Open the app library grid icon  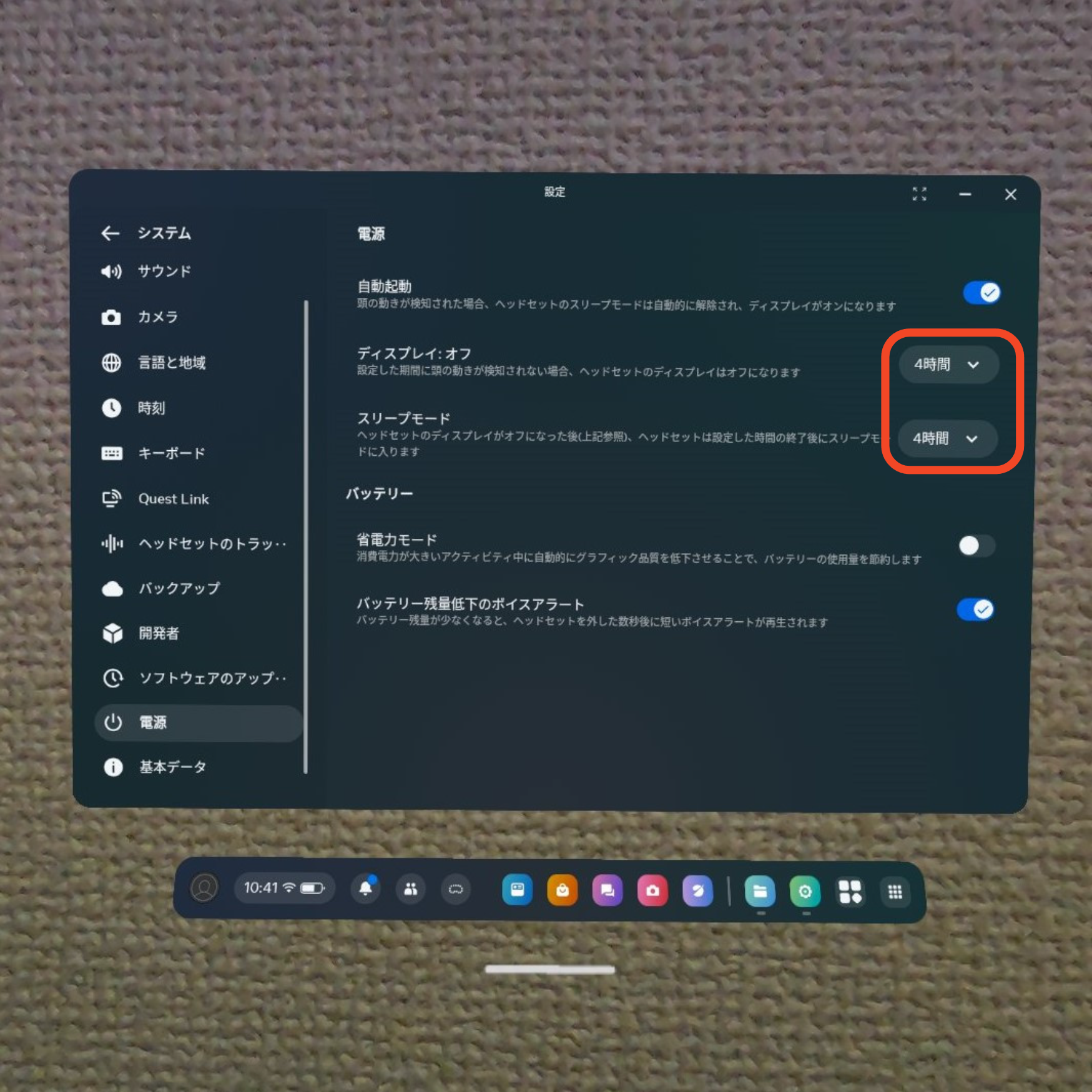click(895, 892)
